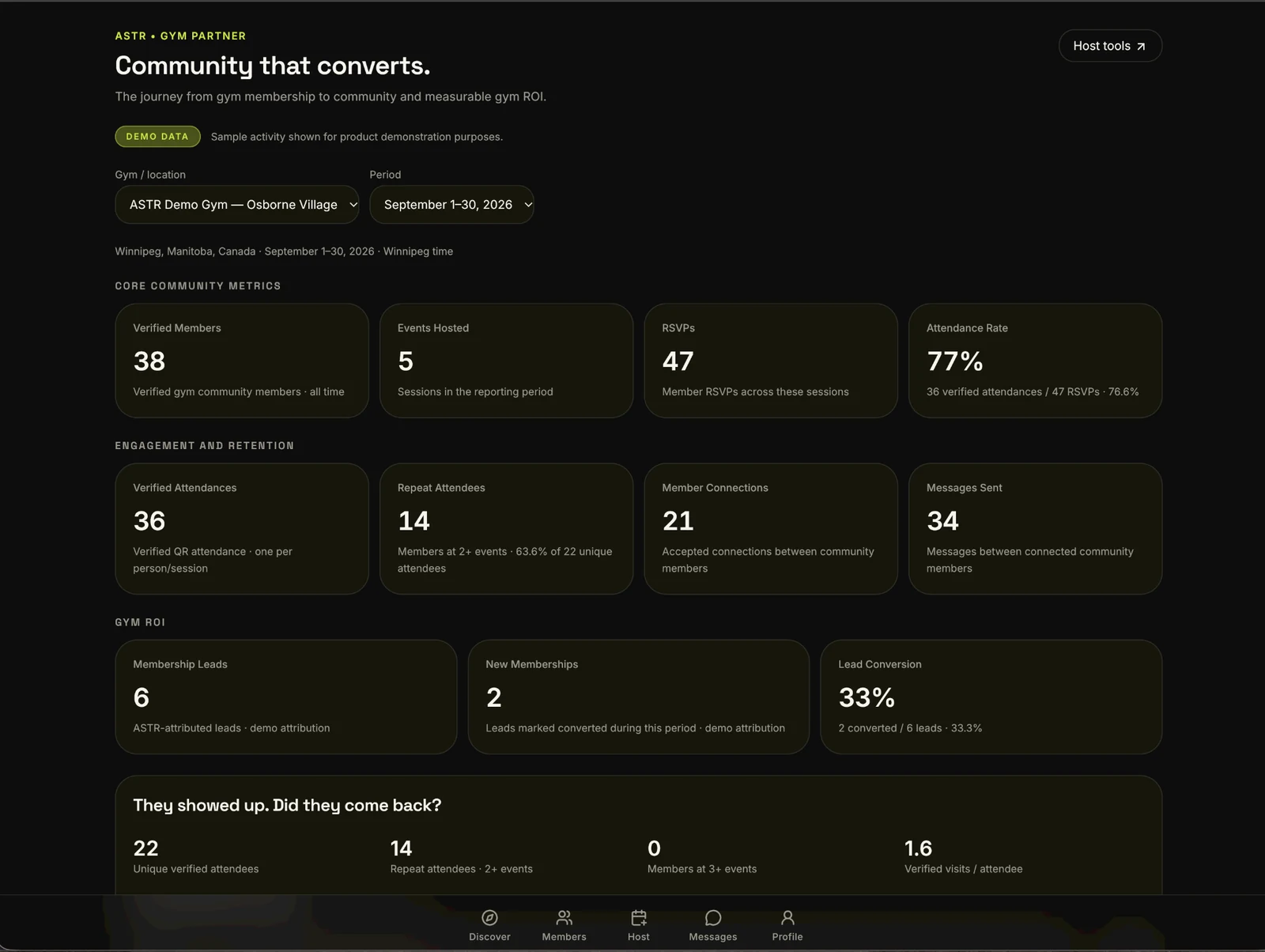1265x952 pixels.
Task: Select the Verified Members card showing 38
Action: [x=242, y=361]
